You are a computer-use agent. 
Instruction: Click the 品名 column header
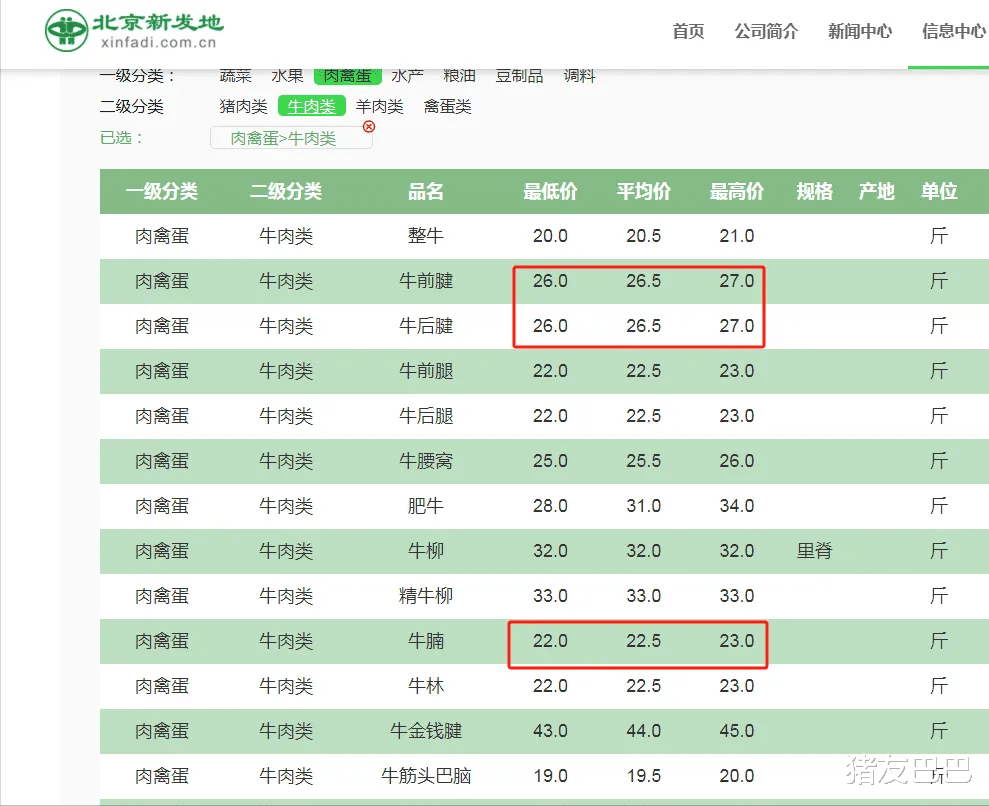click(x=426, y=191)
